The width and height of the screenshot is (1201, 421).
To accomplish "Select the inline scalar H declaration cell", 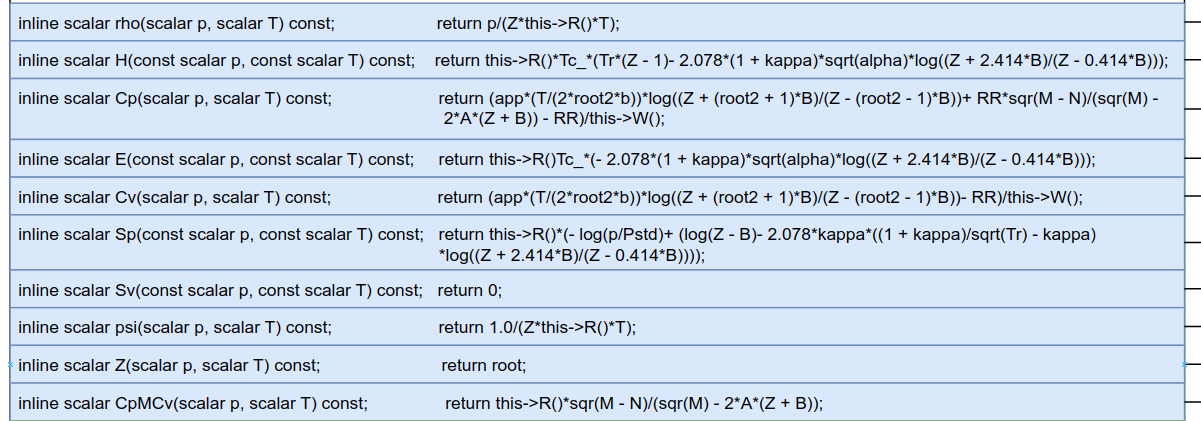I will (216, 61).
